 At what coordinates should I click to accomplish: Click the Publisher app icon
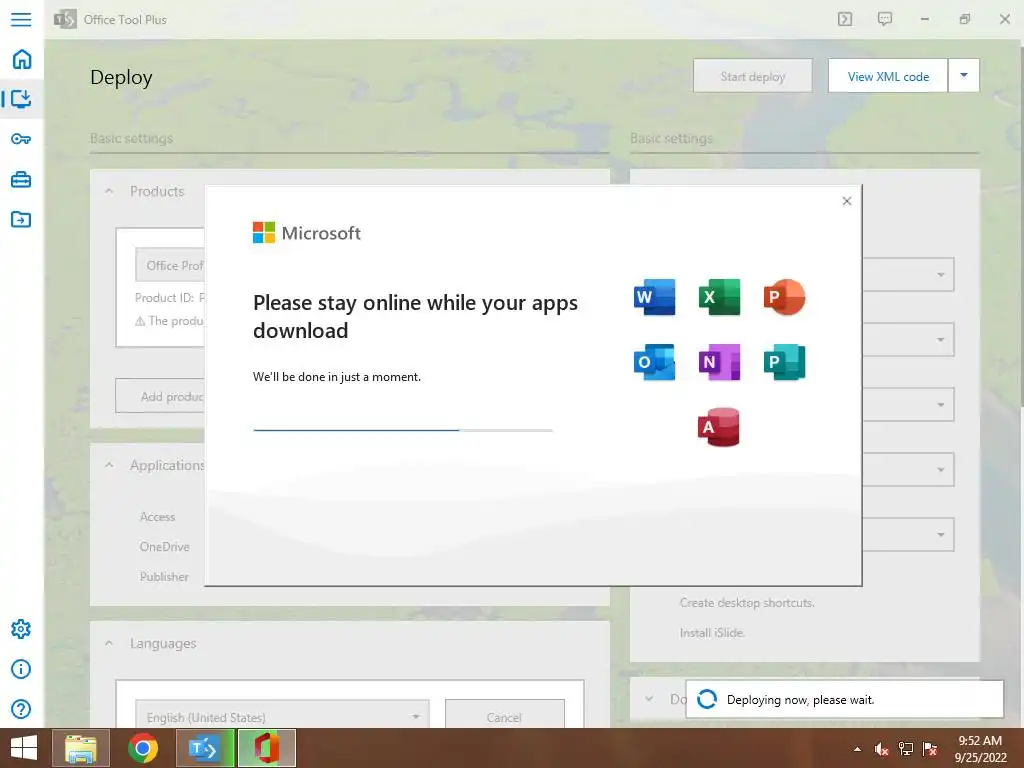(x=784, y=362)
